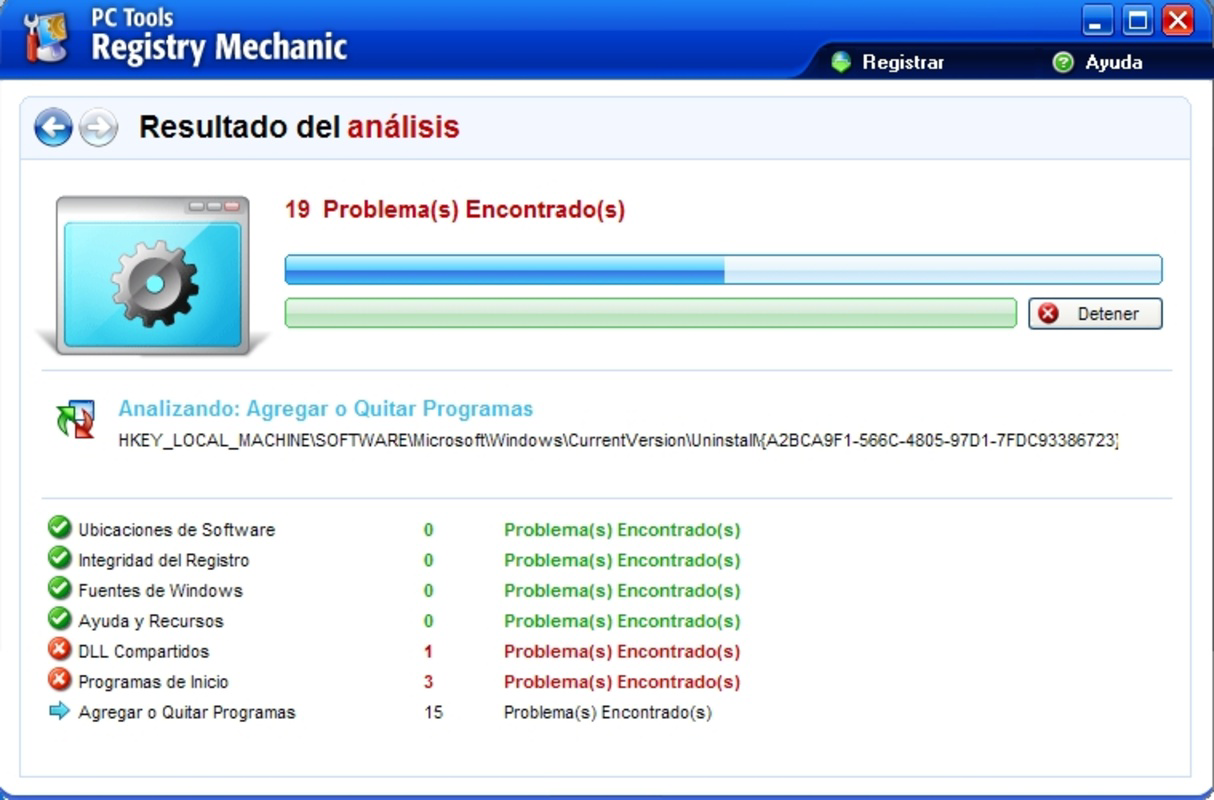Select the Fuentes de Windows row label

(x=160, y=591)
